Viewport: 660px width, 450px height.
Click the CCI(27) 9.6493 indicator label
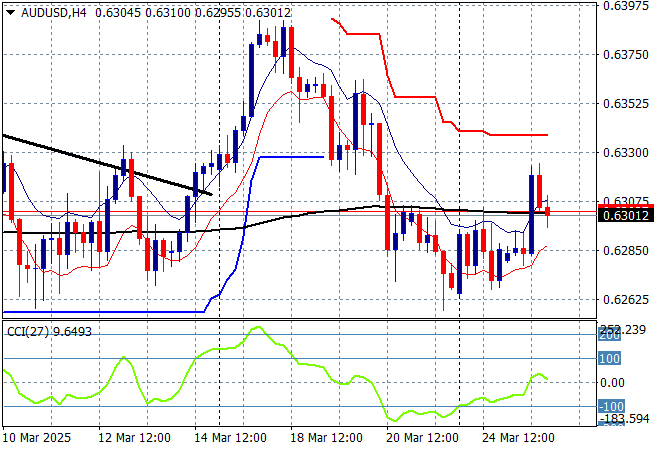coord(49,332)
